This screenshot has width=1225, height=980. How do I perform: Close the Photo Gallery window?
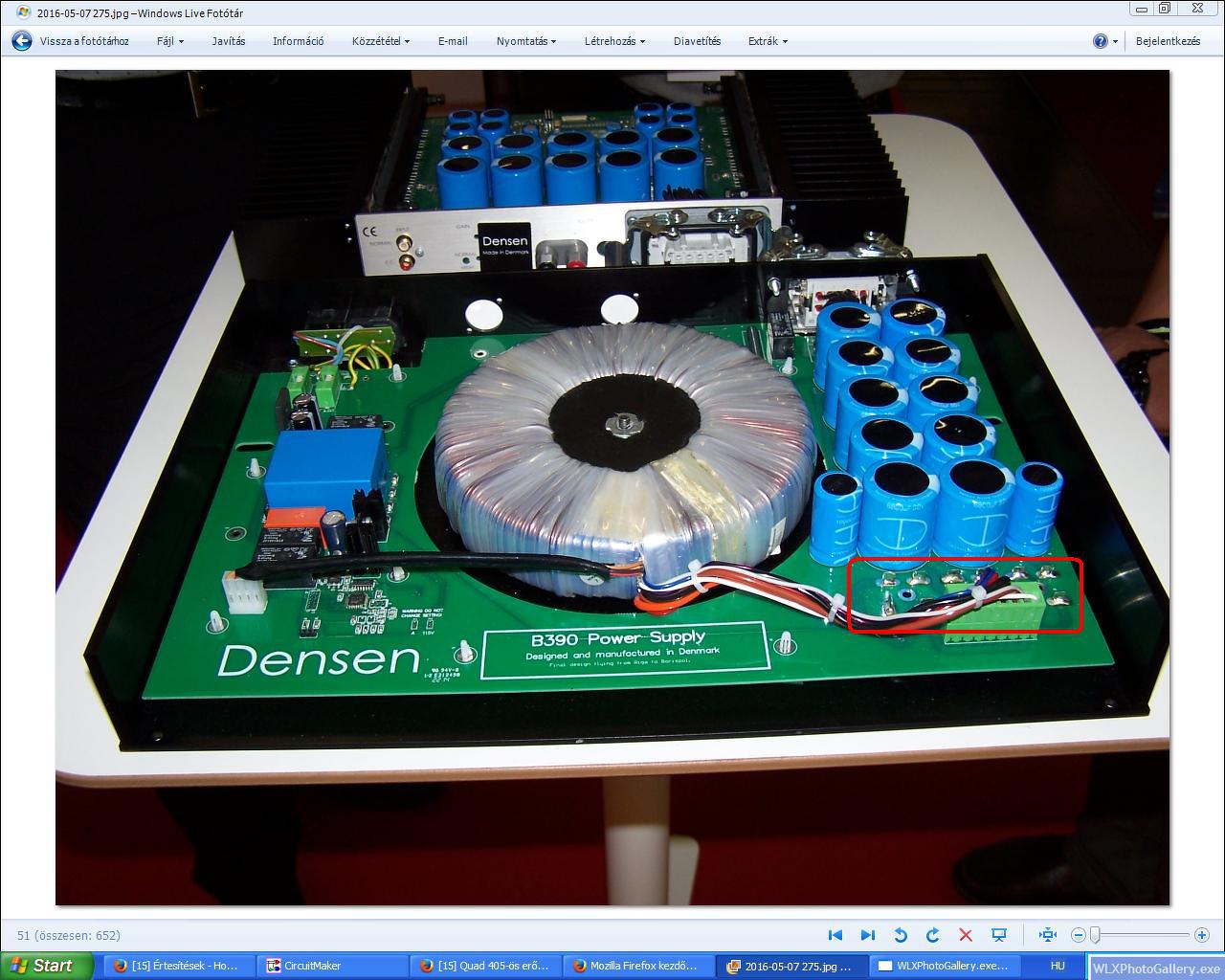[x=1197, y=9]
